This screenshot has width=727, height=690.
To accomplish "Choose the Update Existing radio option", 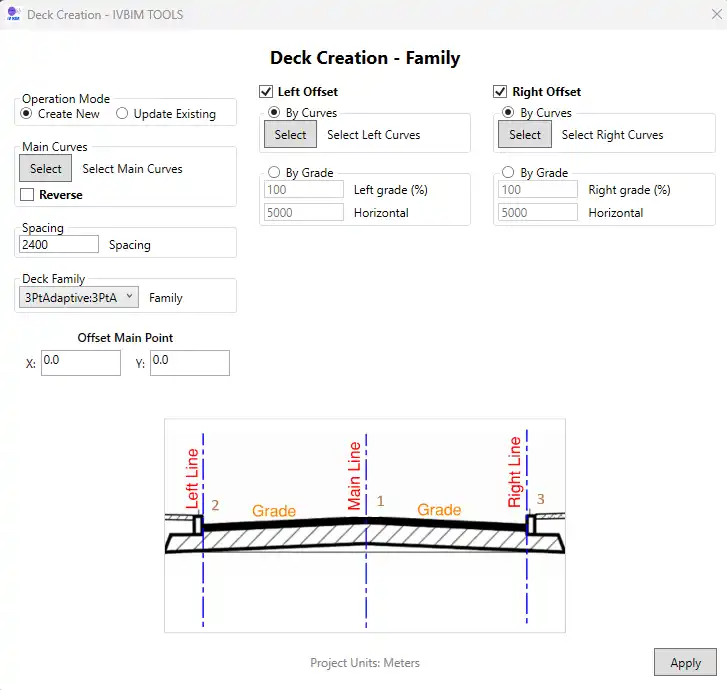I will [x=122, y=114].
